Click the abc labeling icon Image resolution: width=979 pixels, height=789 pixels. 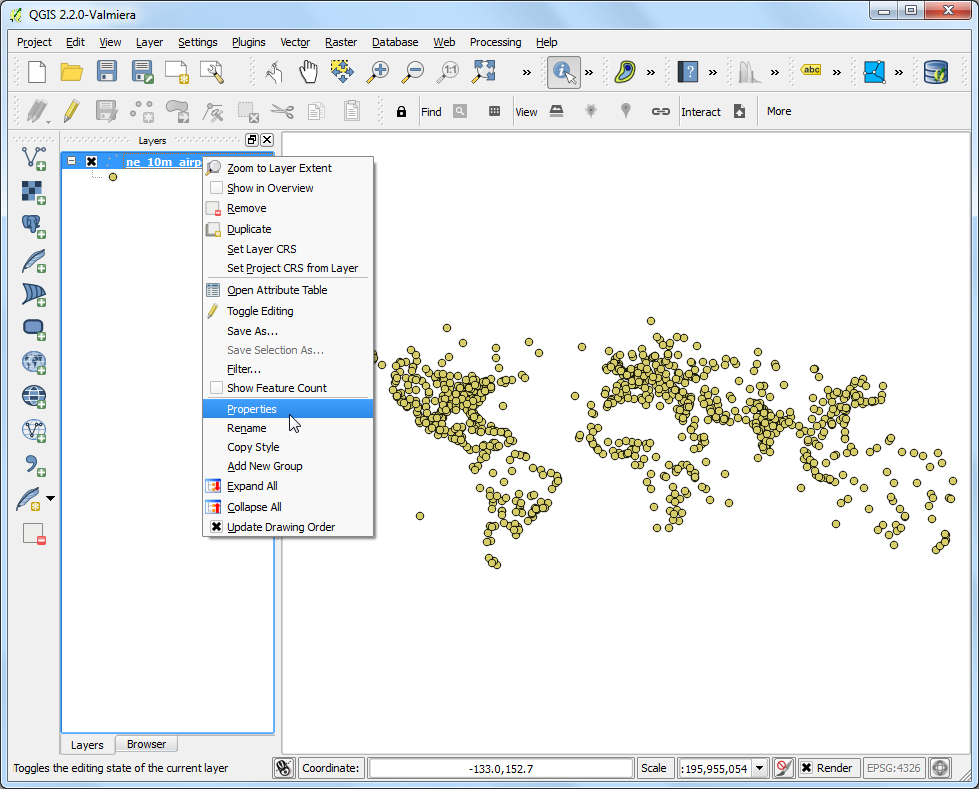811,70
